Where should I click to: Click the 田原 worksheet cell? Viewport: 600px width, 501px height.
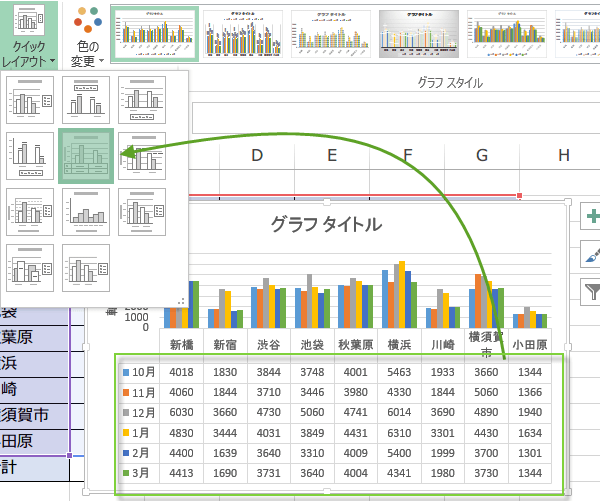[34, 442]
